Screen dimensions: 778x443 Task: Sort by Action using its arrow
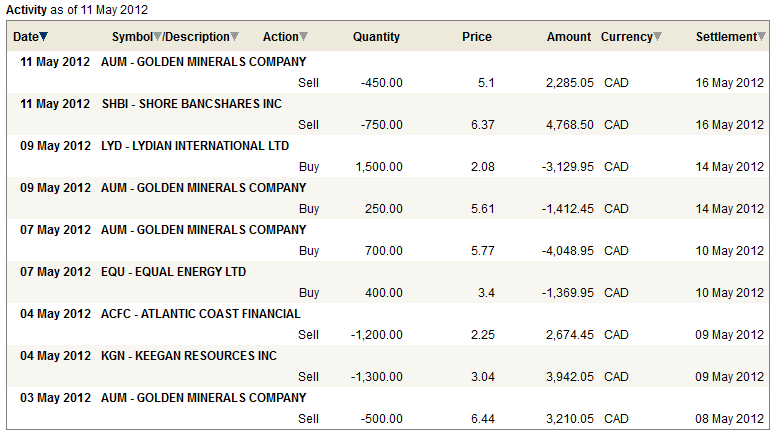coord(304,38)
